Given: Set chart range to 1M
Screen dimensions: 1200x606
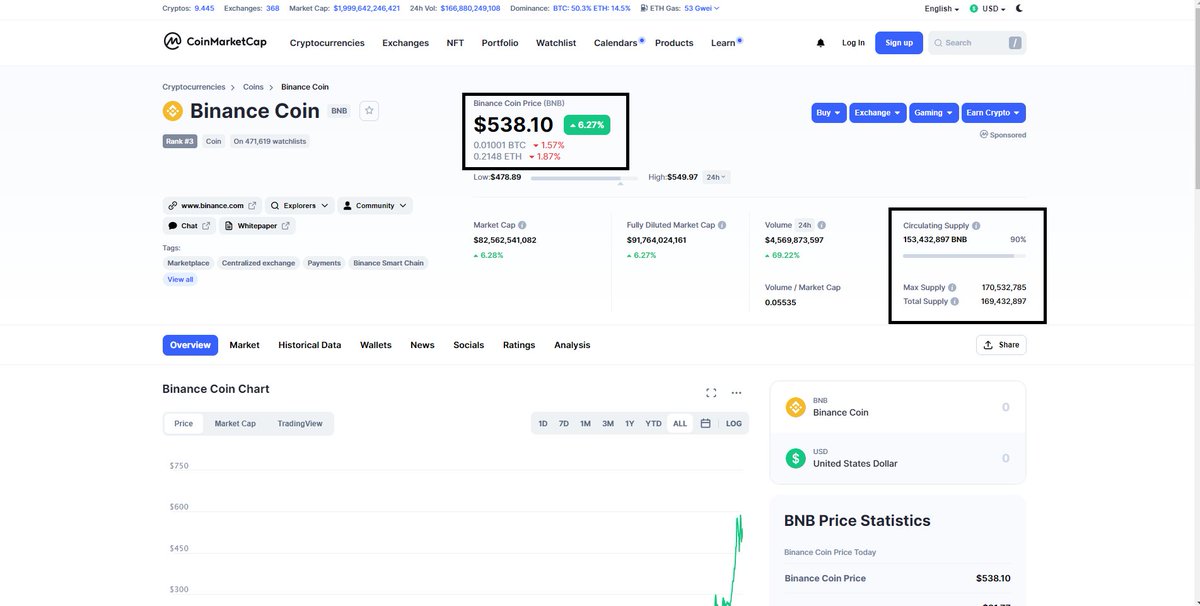Looking at the screenshot, I should [x=585, y=424].
